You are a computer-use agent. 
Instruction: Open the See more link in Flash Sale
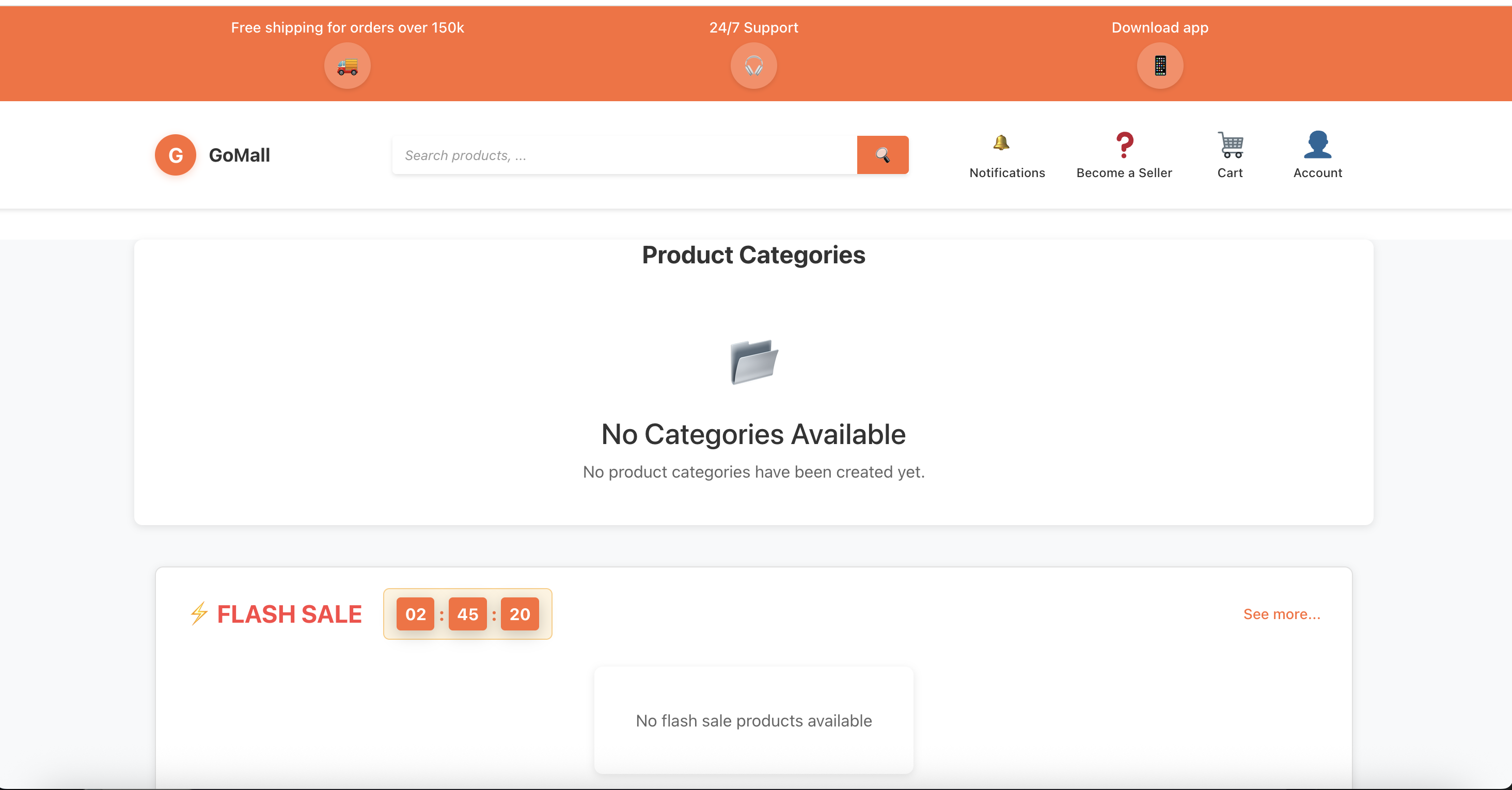click(x=1282, y=614)
